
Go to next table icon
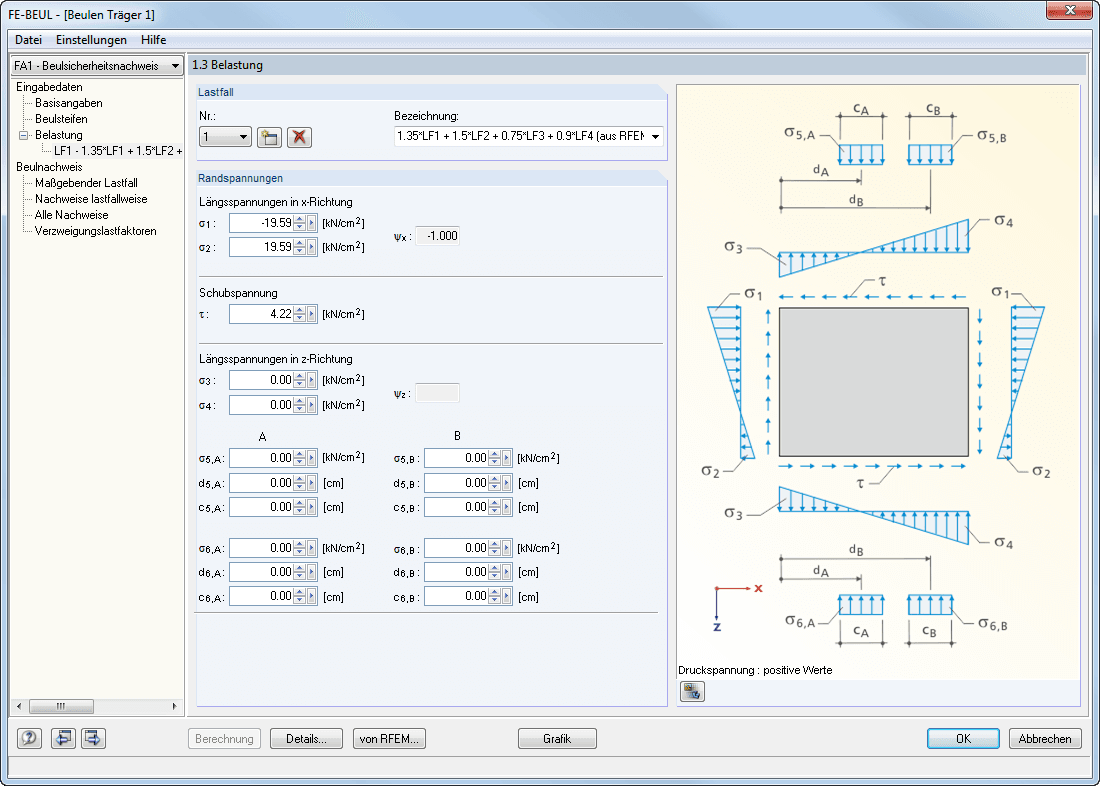coord(93,738)
